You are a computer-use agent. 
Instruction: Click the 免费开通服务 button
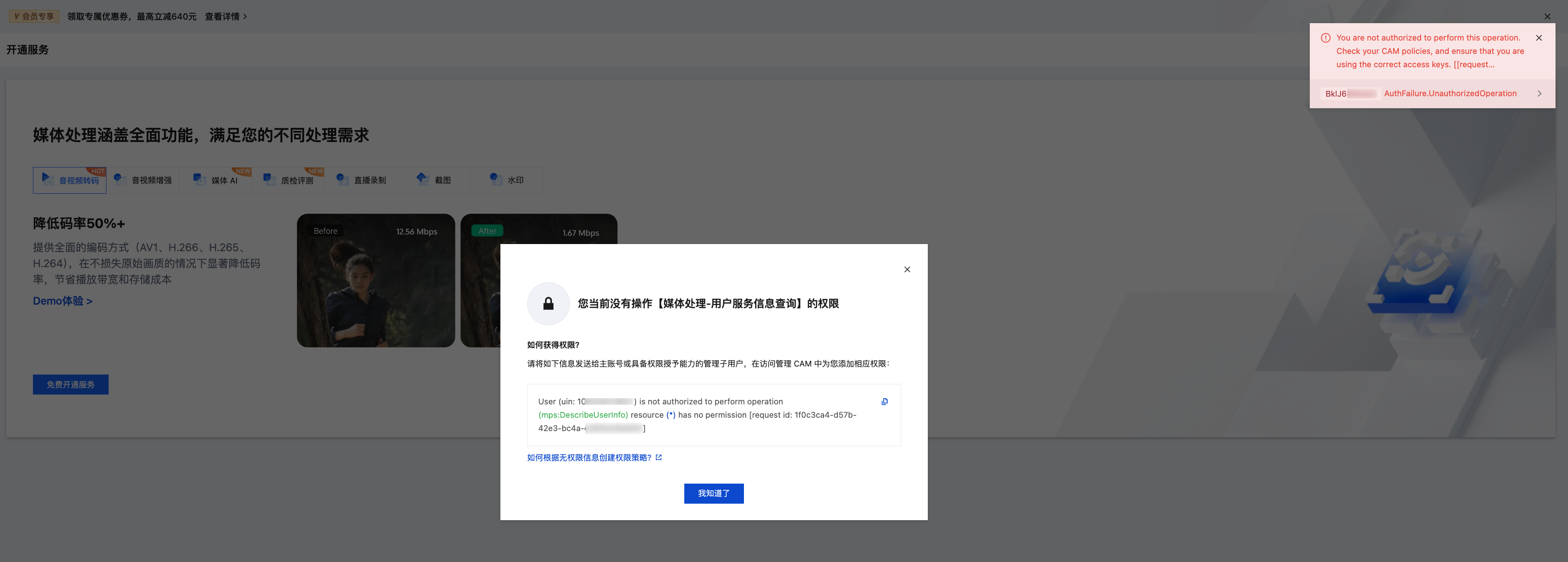(x=71, y=384)
